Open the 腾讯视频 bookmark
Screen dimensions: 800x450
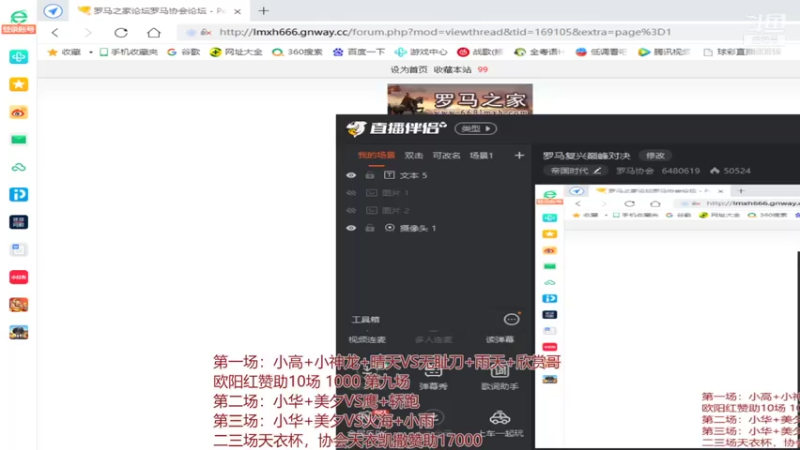tap(664, 52)
